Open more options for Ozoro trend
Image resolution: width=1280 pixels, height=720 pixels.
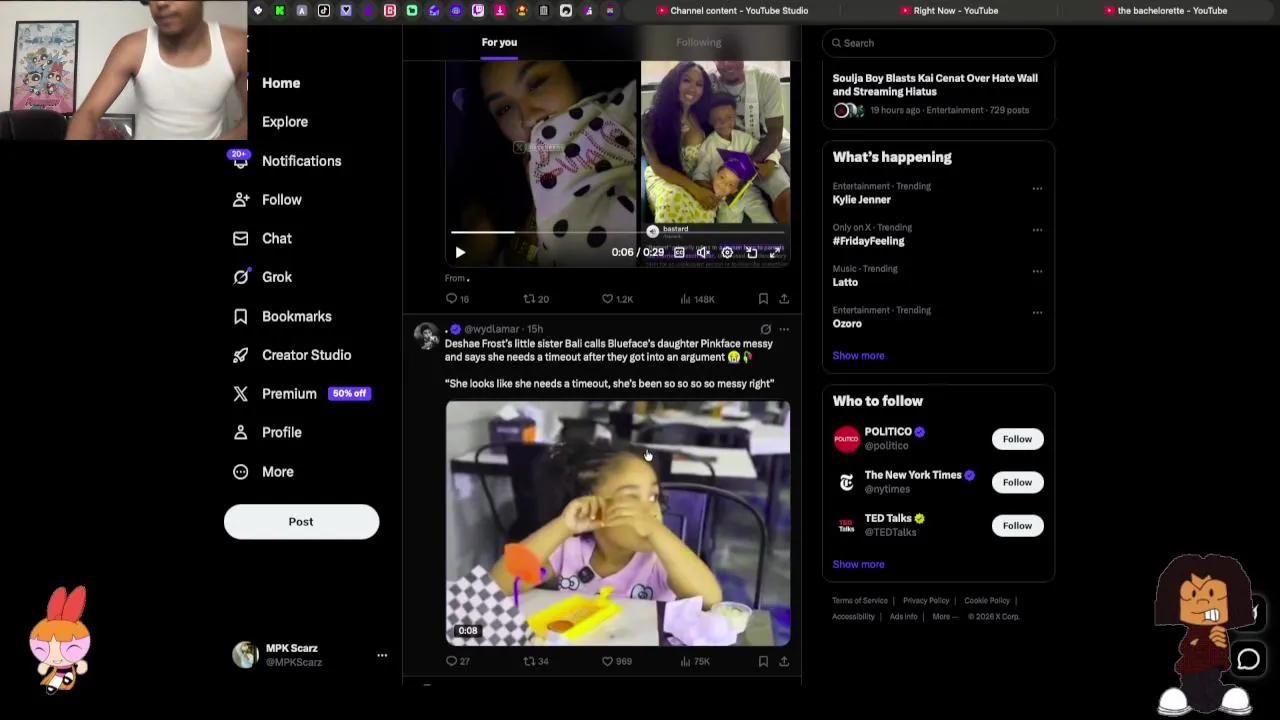[x=1037, y=312]
